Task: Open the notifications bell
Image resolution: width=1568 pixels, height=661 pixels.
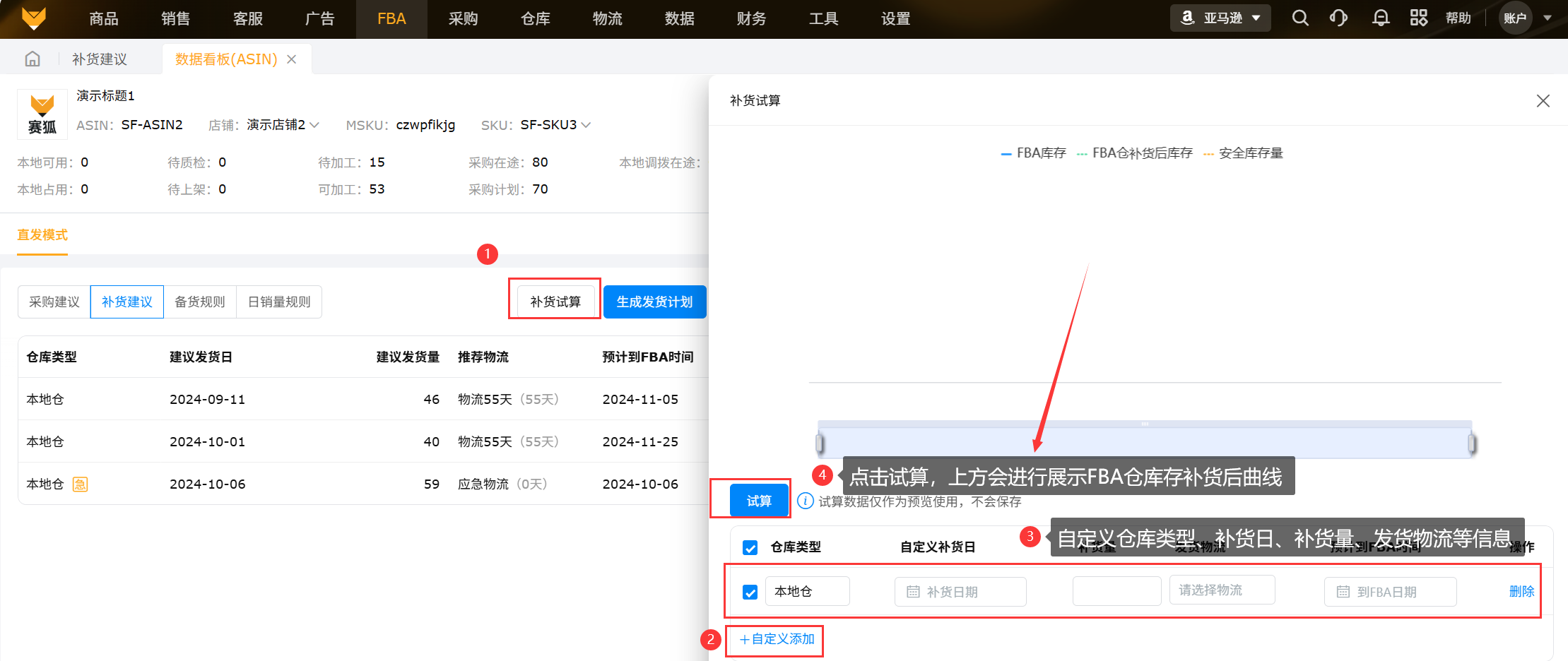Action: click(x=1380, y=18)
